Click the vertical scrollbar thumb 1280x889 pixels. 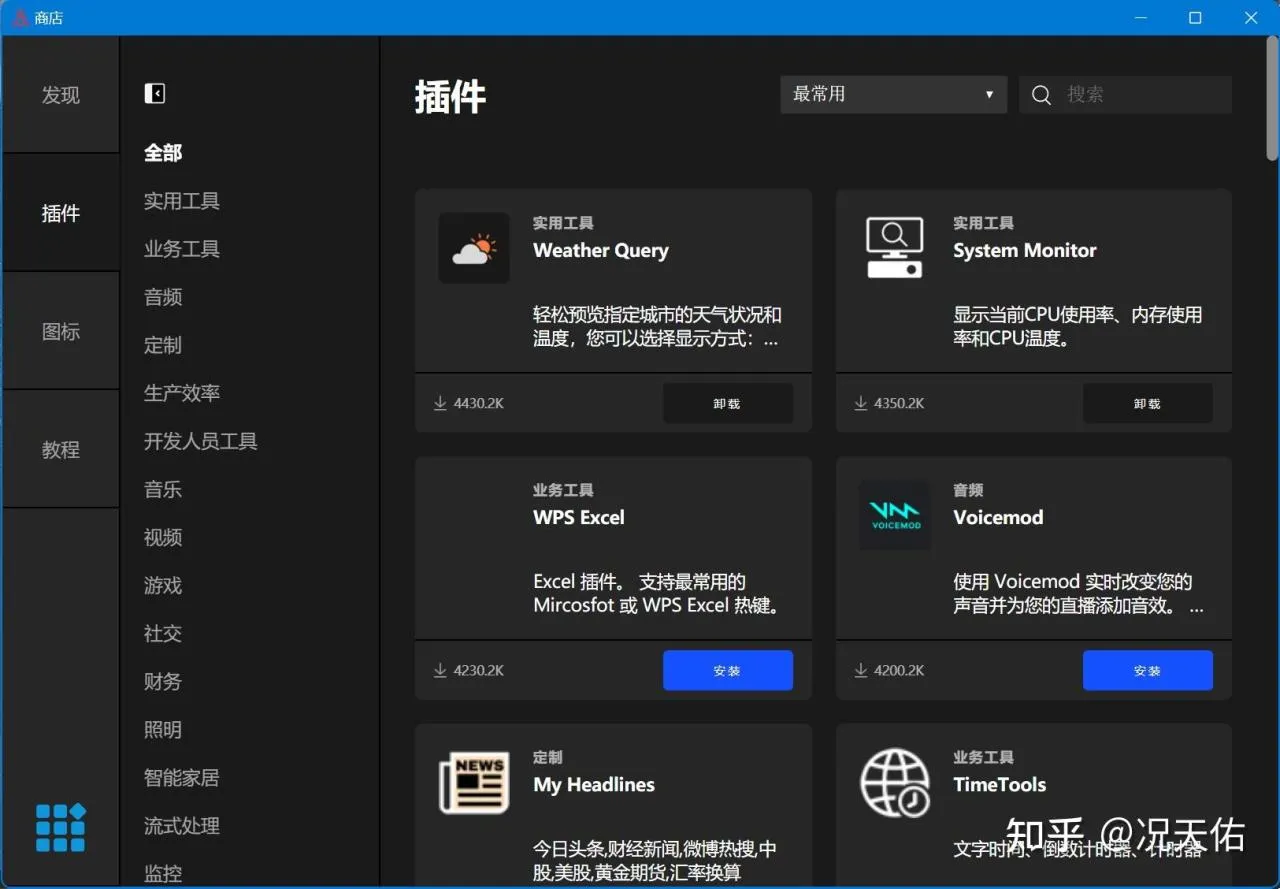coord(1272,100)
